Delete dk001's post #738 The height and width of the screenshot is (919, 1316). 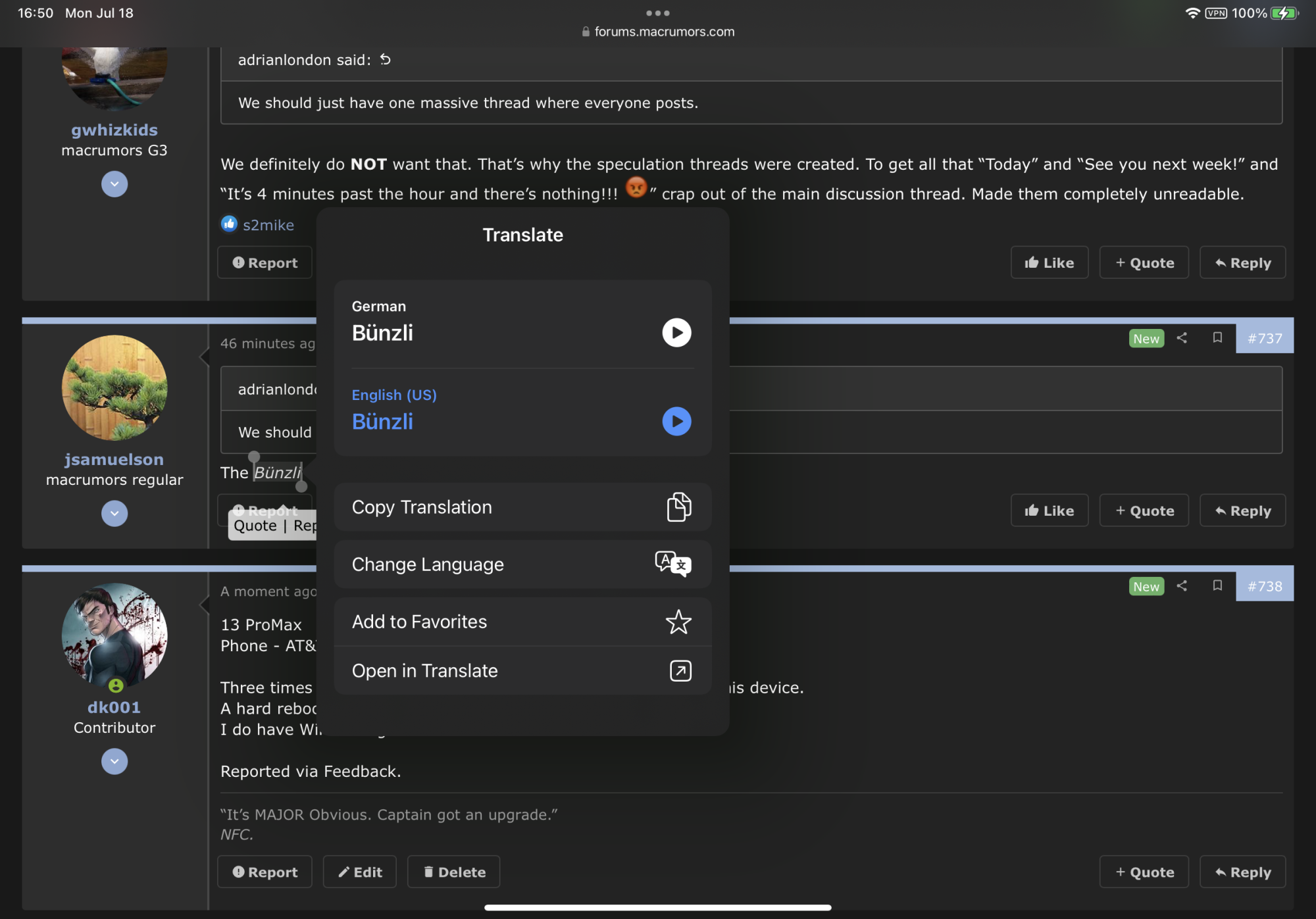(453, 872)
